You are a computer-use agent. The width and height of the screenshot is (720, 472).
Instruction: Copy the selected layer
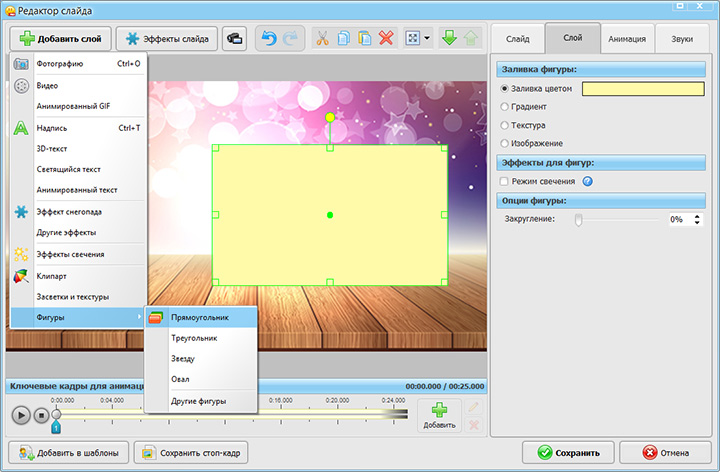(343, 39)
